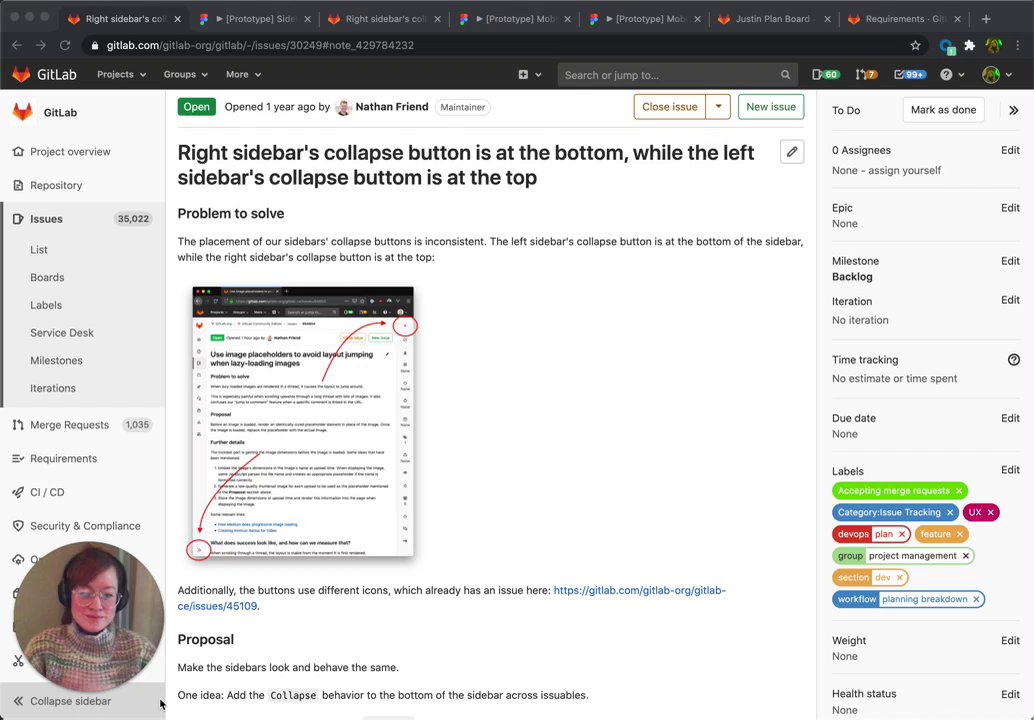This screenshot has height=720, width=1034.
Task: Click Collapse sidebar at bottom left
Action: [x=82, y=701]
